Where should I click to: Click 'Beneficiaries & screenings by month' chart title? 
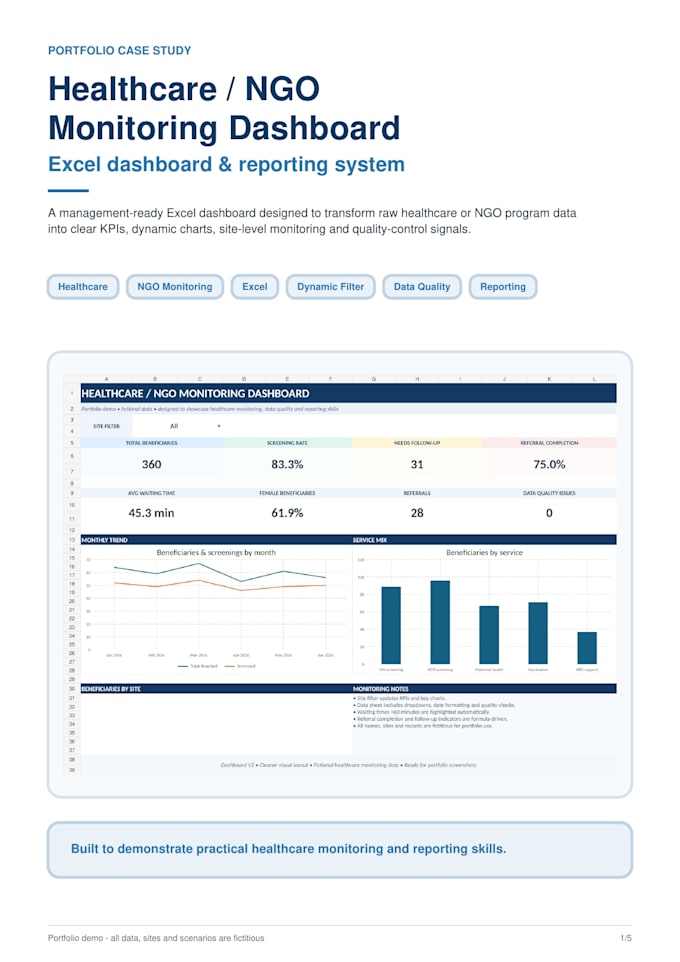pos(216,552)
